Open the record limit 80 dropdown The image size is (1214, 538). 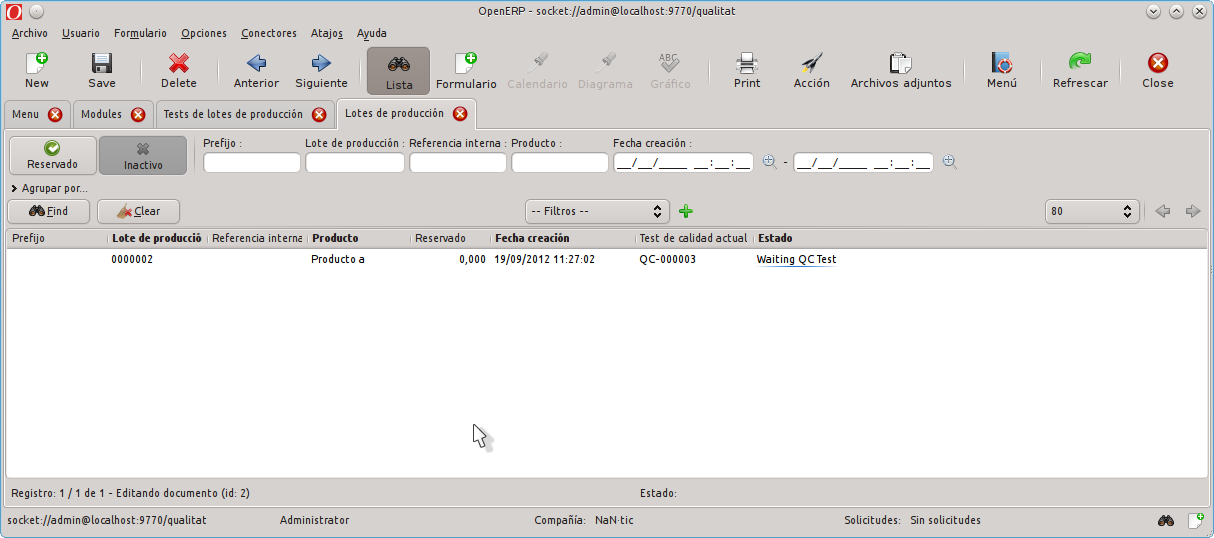pyautogui.click(x=1092, y=211)
